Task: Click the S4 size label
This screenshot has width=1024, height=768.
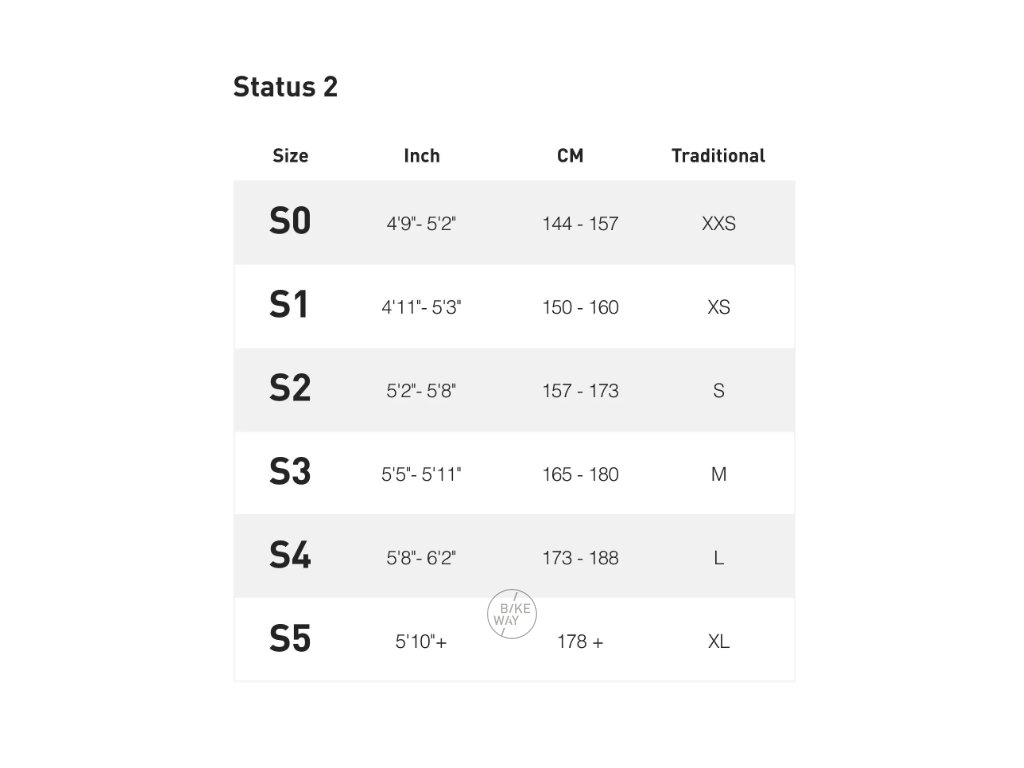Action: tap(290, 556)
